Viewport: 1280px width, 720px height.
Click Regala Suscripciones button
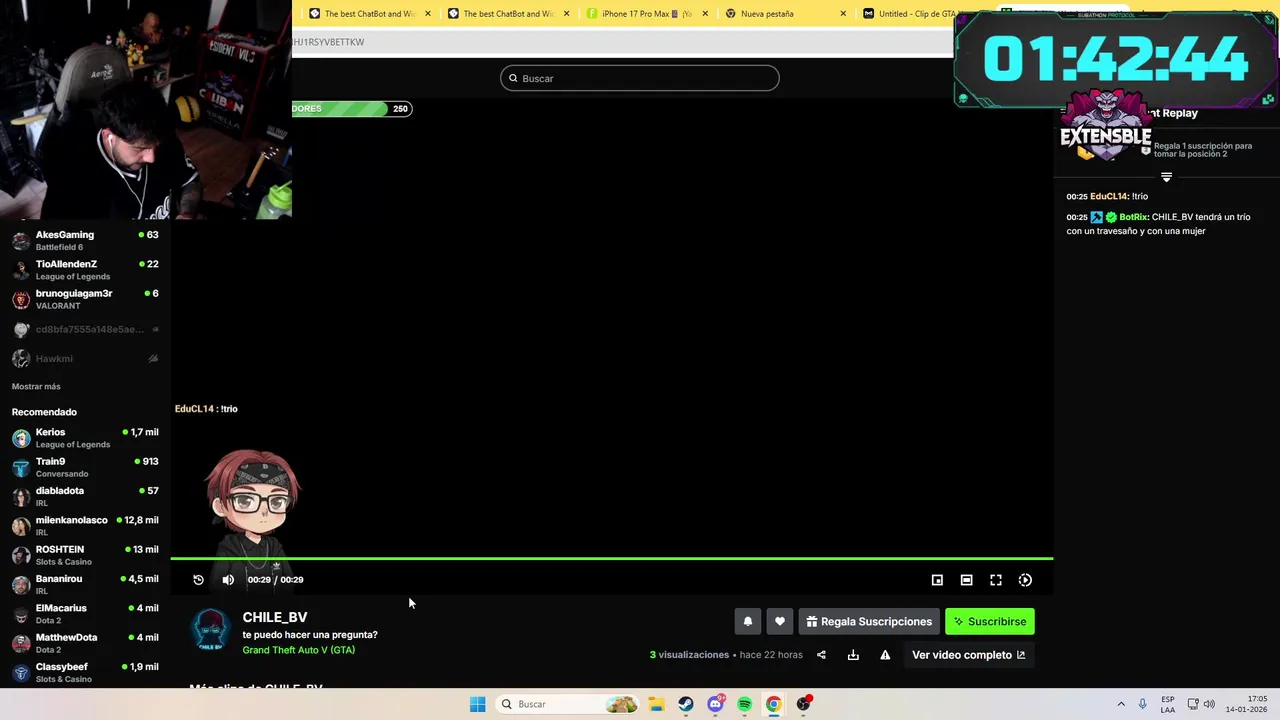tap(869, 621)
